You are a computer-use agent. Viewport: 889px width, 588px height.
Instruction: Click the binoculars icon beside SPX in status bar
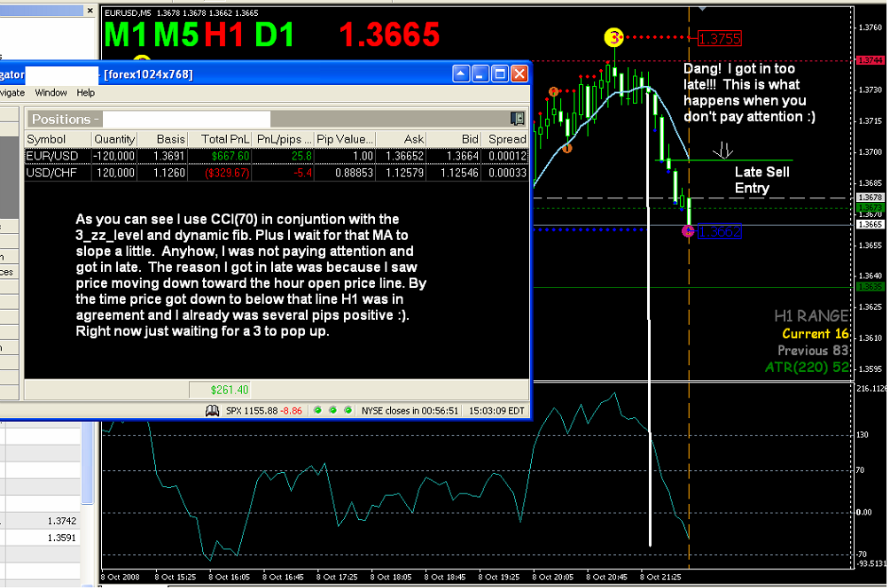(212, 411)
